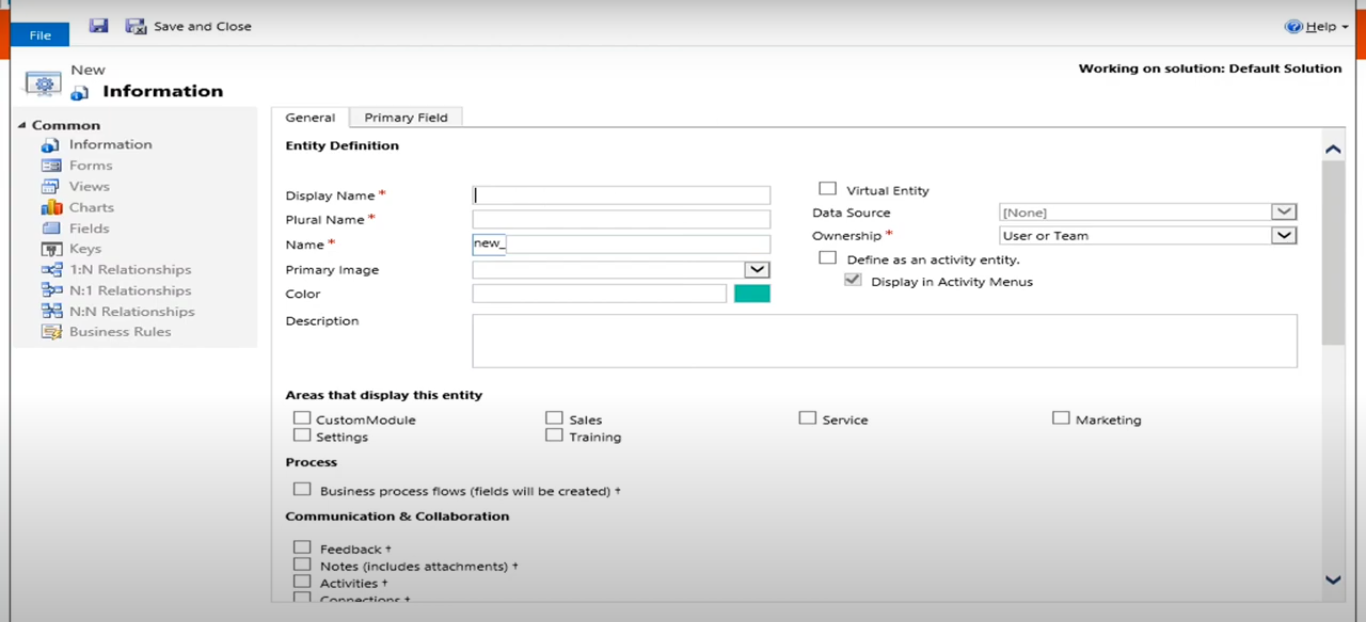The height and width of the screenshot is (622, 1366).
Task: Open the Views icon in sidebar
Action: pos(51,187)
